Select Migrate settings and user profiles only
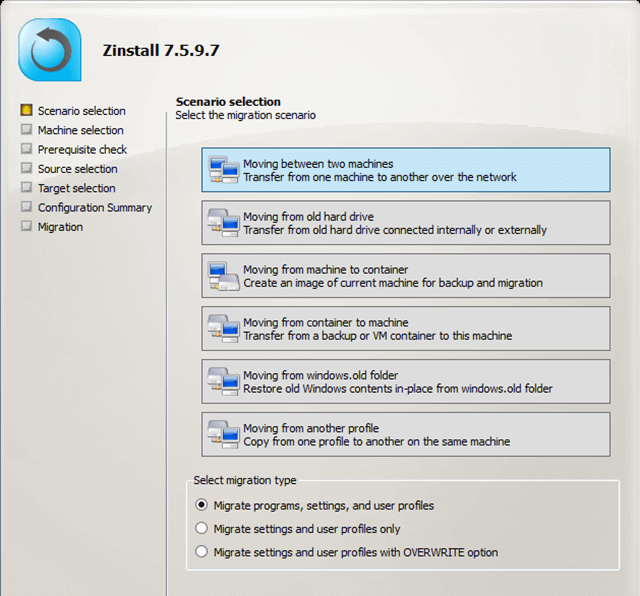This screenshot has height=596, width=640. [x=201, y=528]
